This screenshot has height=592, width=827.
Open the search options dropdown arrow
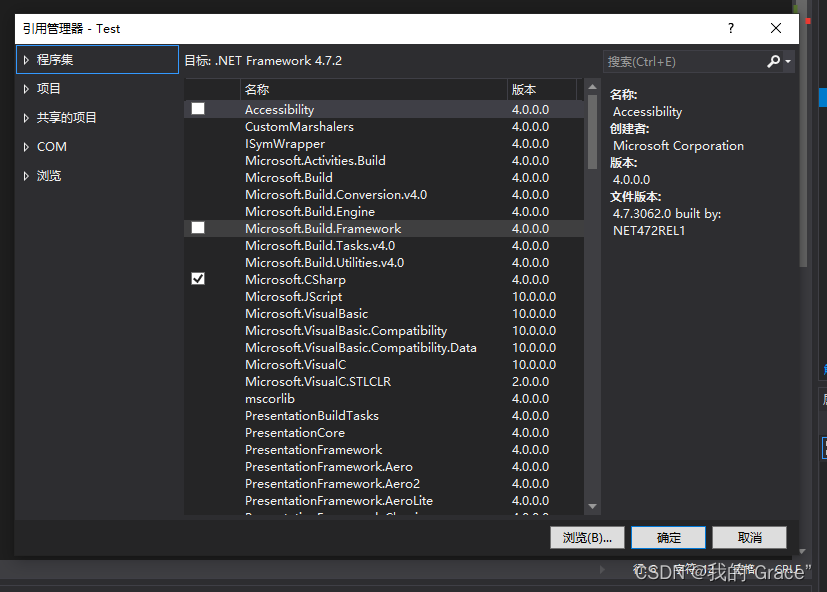(x=788, y=62)
